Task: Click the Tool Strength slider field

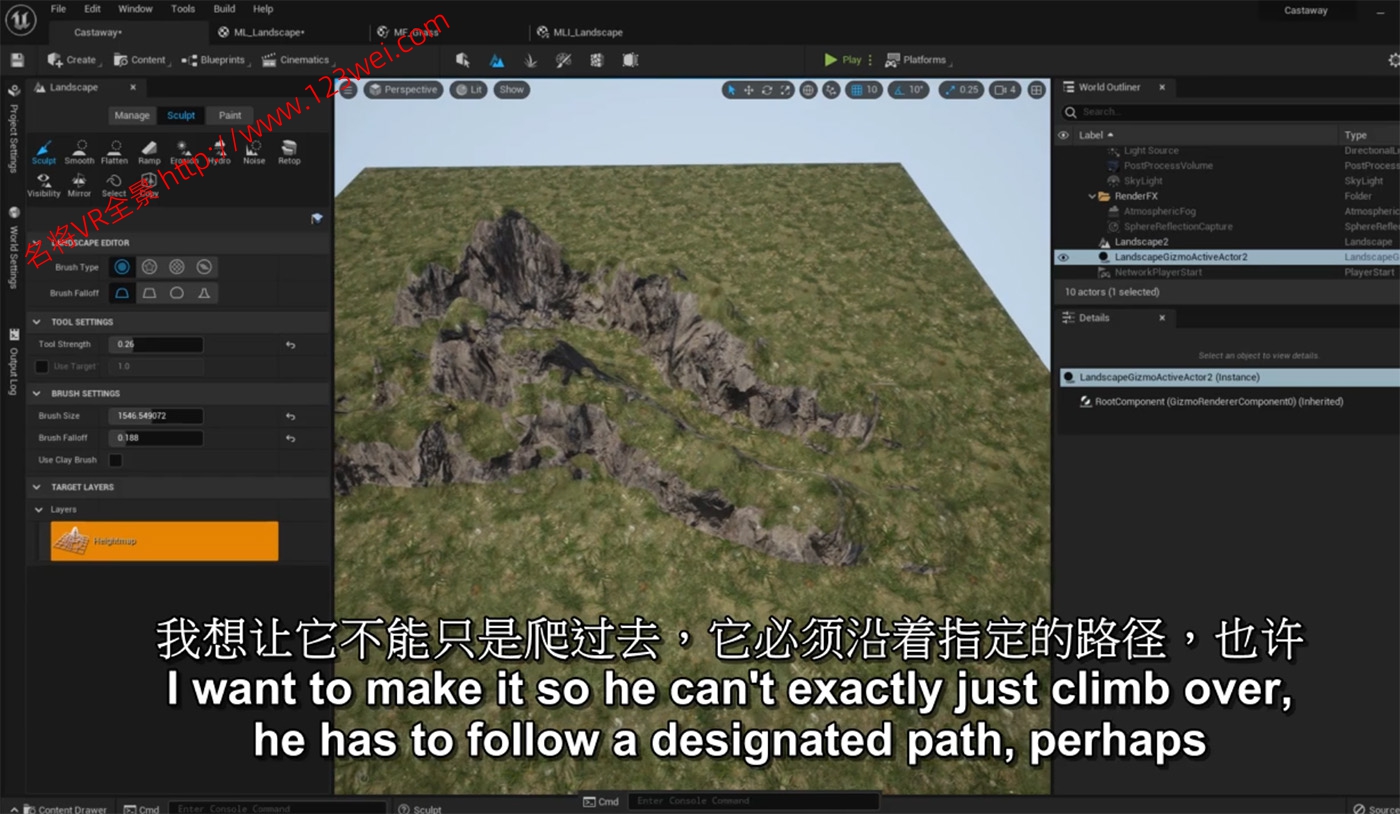Action: tap(156, 344)
